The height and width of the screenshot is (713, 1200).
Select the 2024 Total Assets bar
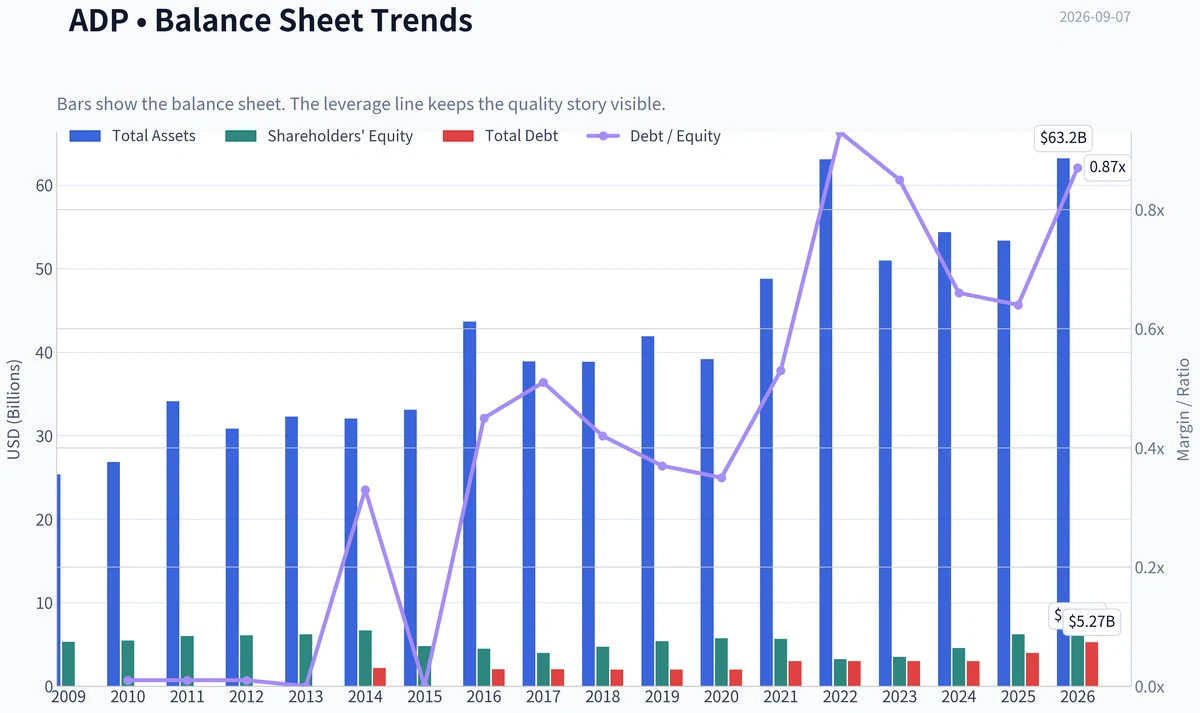[x=944, y=459]
